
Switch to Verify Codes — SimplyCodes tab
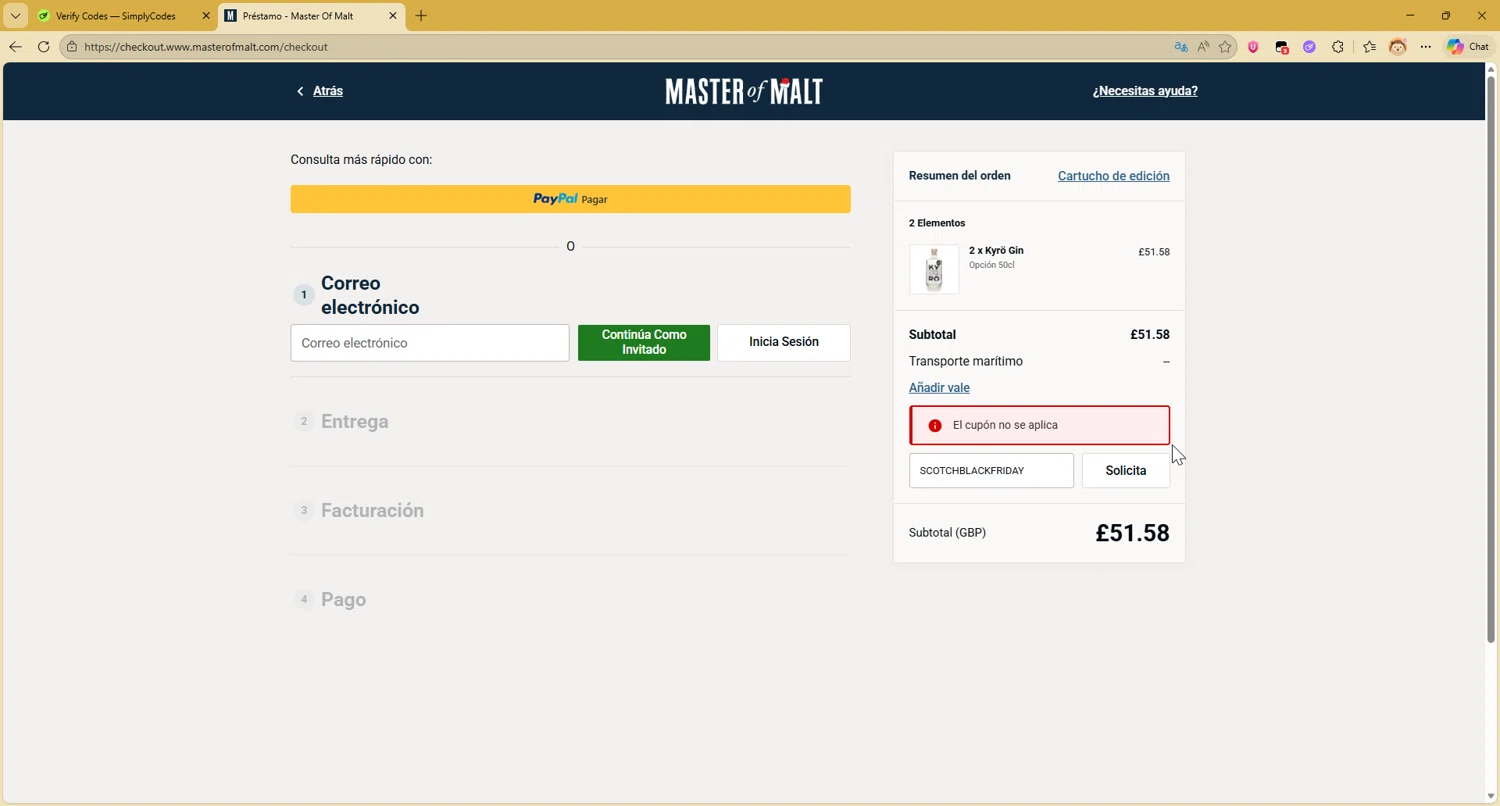pyautogui.click(x=116, y=16)
